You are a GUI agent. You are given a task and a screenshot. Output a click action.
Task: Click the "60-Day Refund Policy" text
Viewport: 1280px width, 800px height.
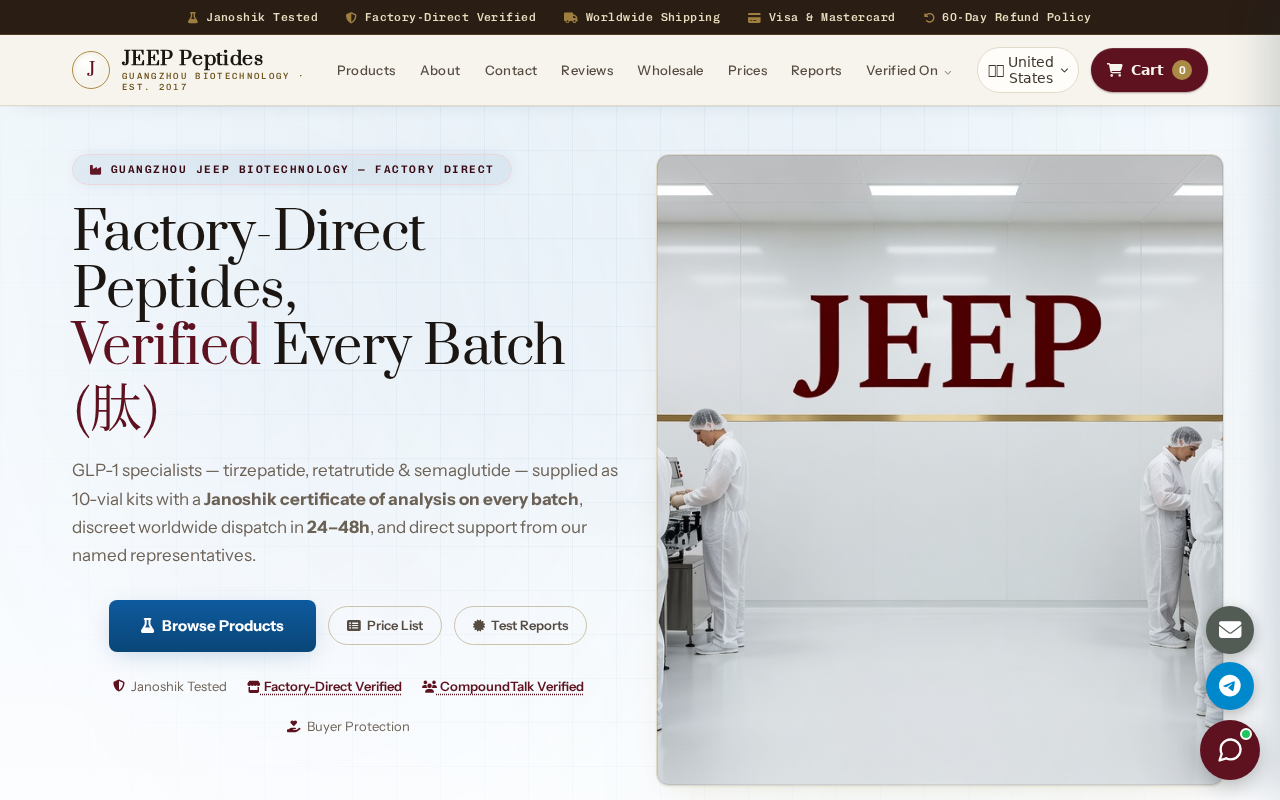[x=1016, y=17]
